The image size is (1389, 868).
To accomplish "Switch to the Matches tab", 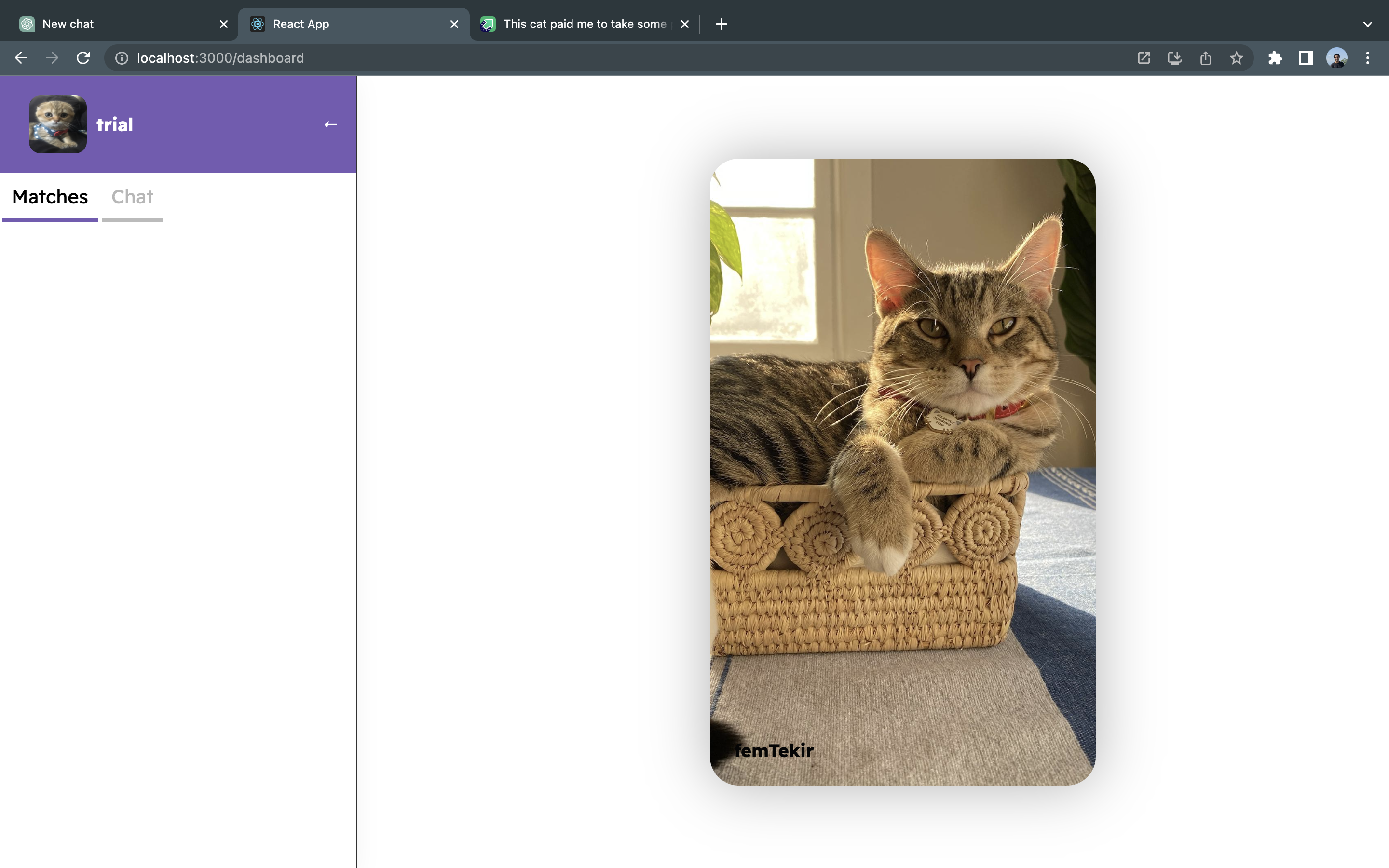I will coord(50,197).
